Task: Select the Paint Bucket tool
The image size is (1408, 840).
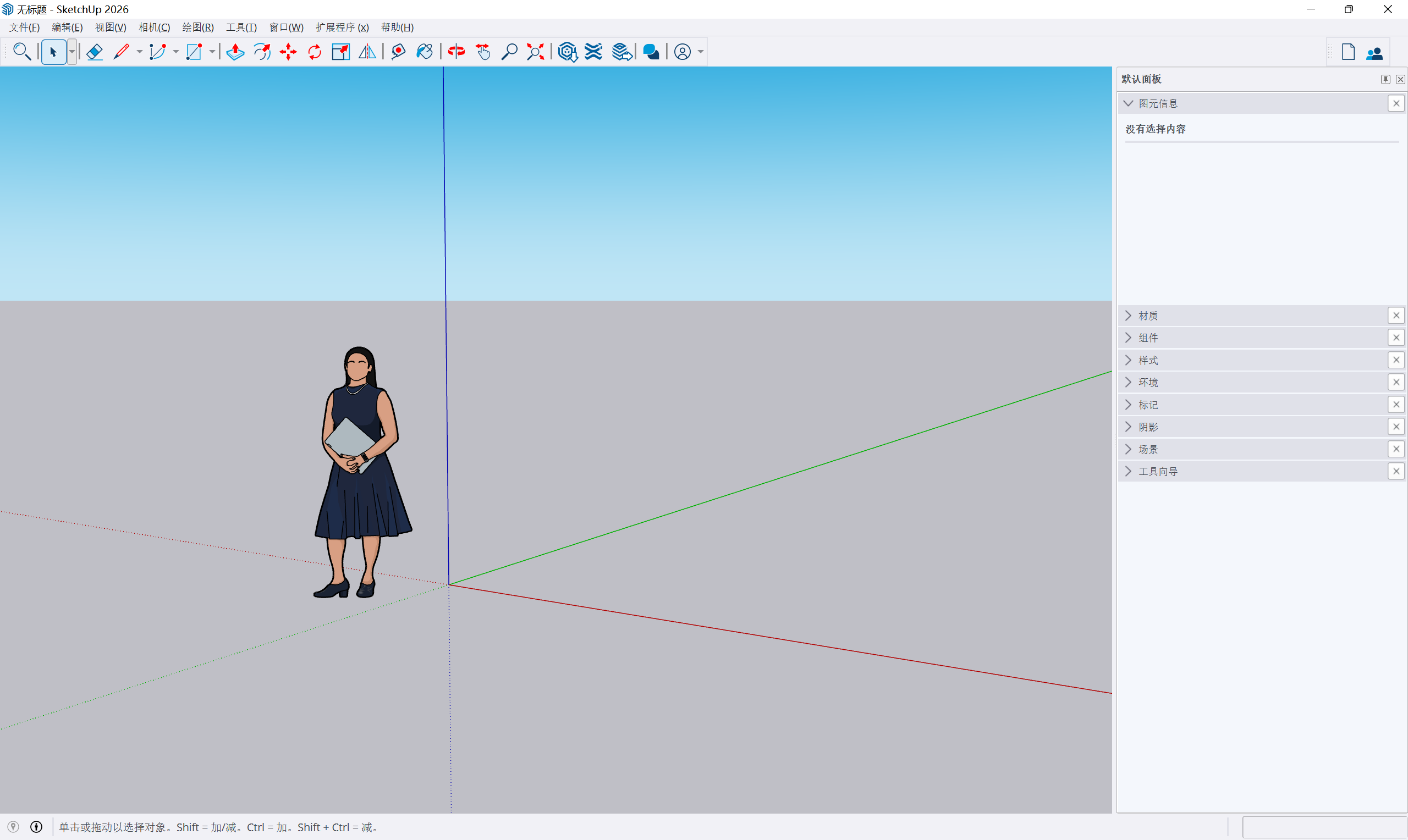Action: click(x=425, y=52)
